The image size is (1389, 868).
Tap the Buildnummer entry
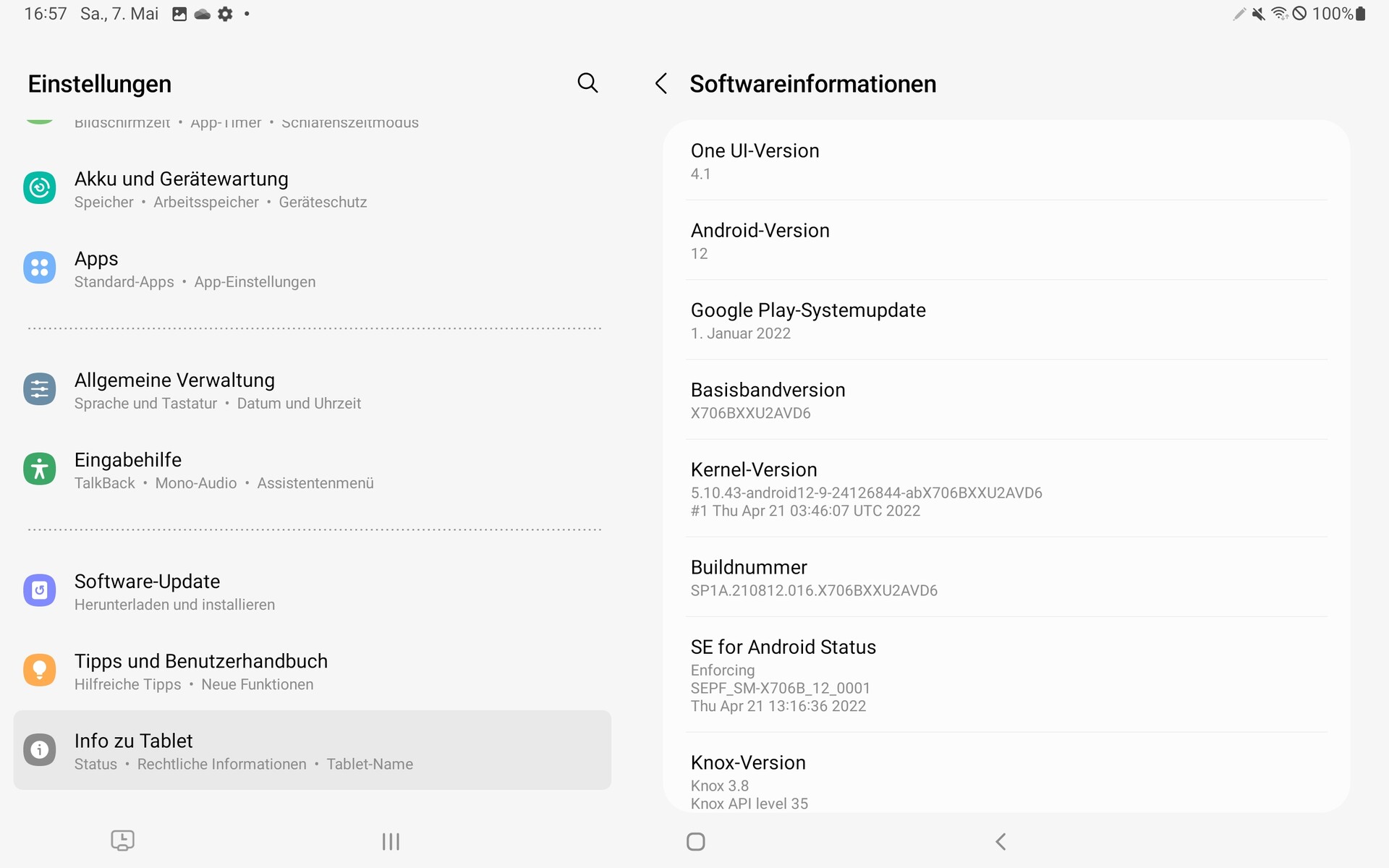1006,577
